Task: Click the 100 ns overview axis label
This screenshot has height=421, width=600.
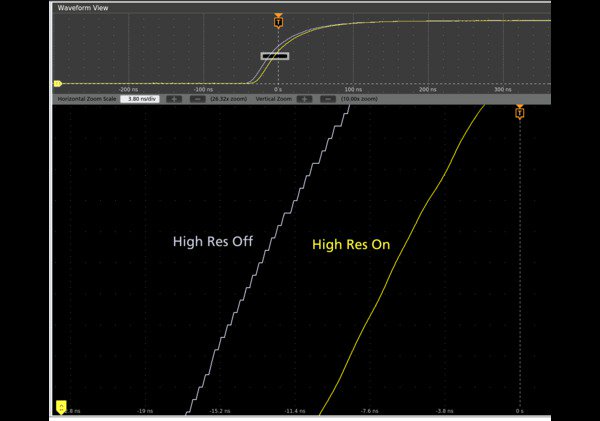Action: pyautogui.click(x=353, y=90)
